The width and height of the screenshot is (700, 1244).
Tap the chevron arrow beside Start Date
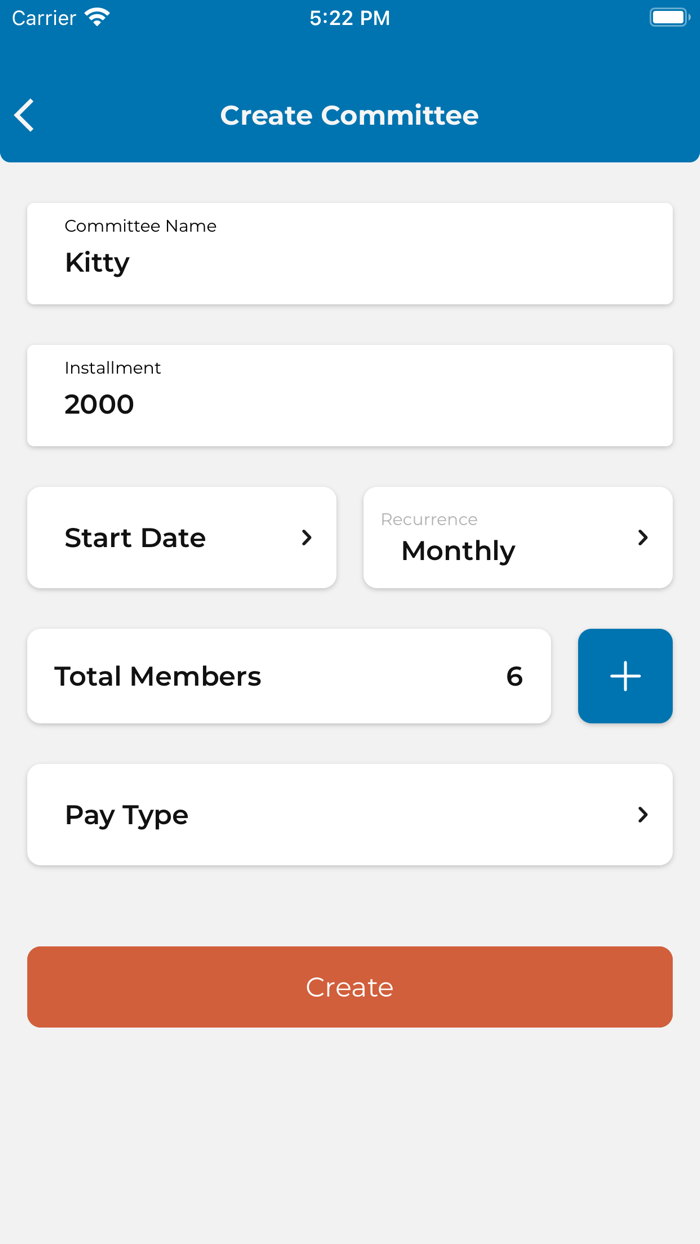click(307, 538)
